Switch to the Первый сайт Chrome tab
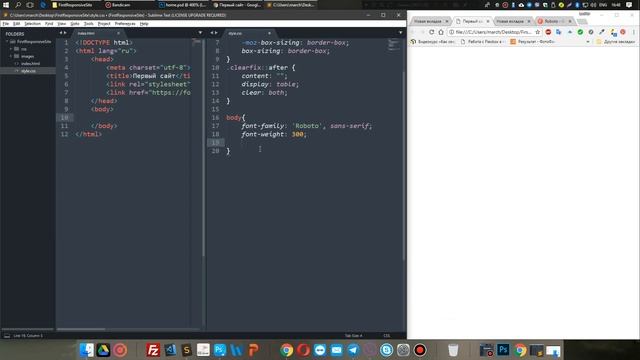This screenshot has height=360, width=640. [x=472, y=21]
